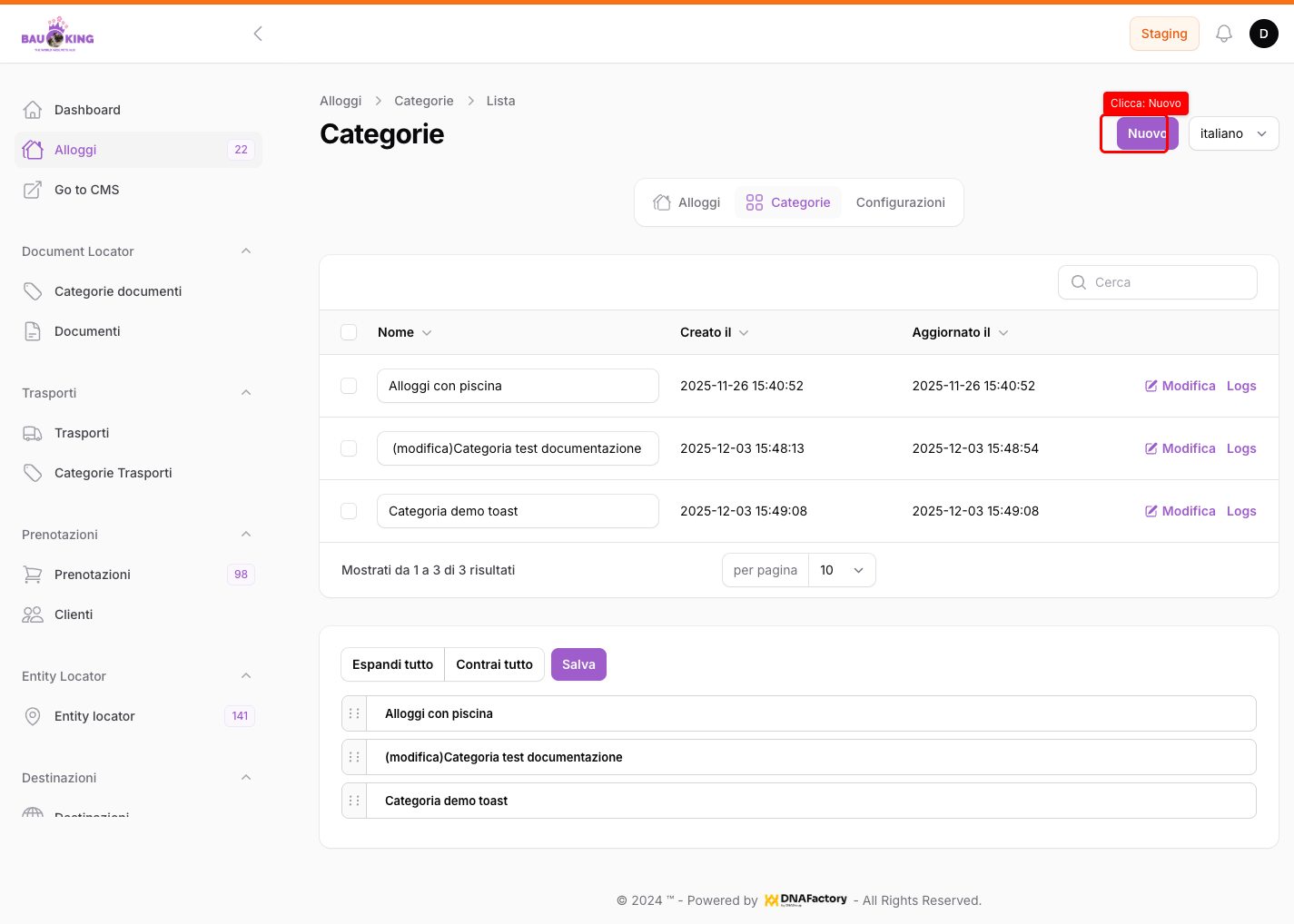
Task: Click the Trasporti truck icon
Action: 33,433
